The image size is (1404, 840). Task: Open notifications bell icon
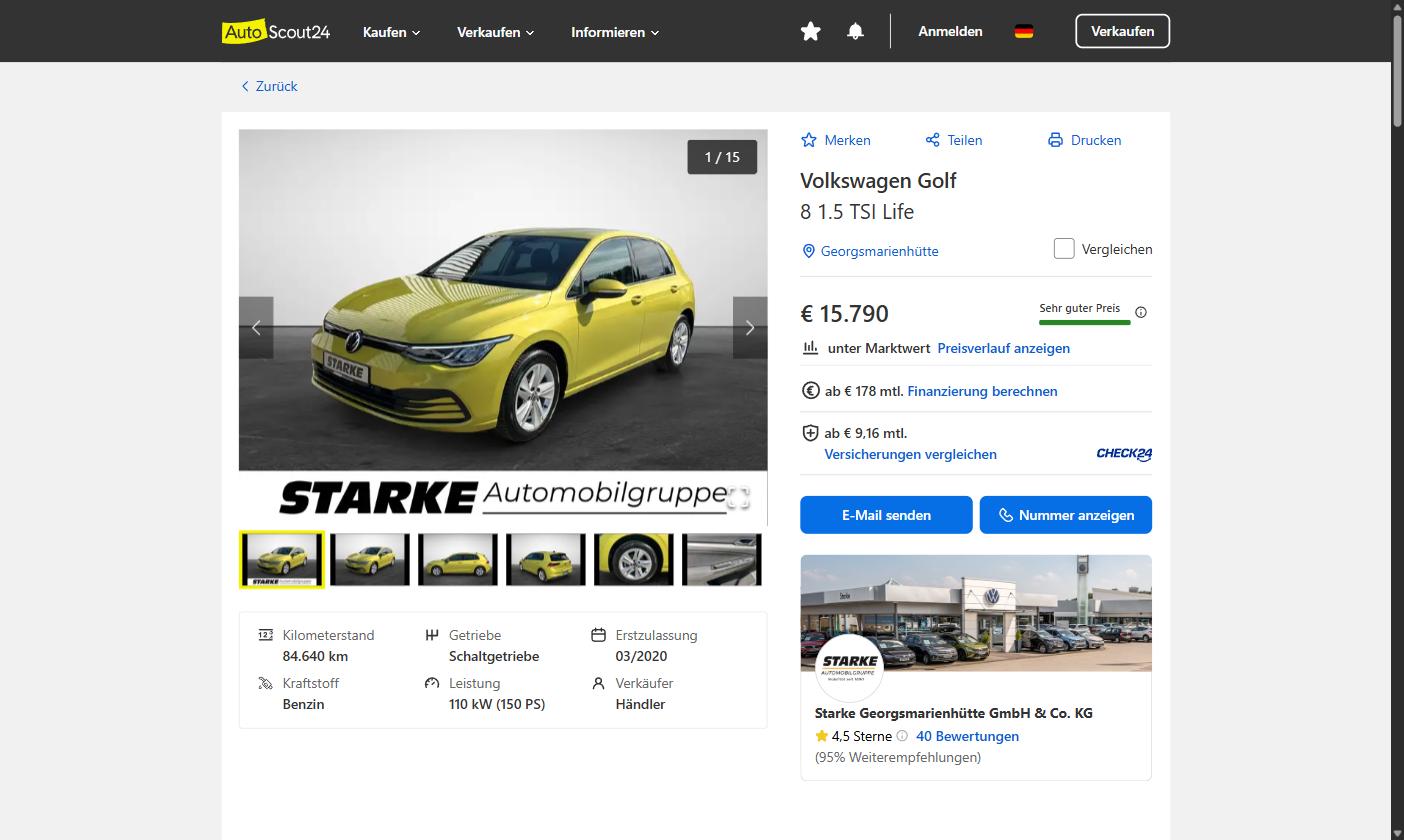[855, 32]
